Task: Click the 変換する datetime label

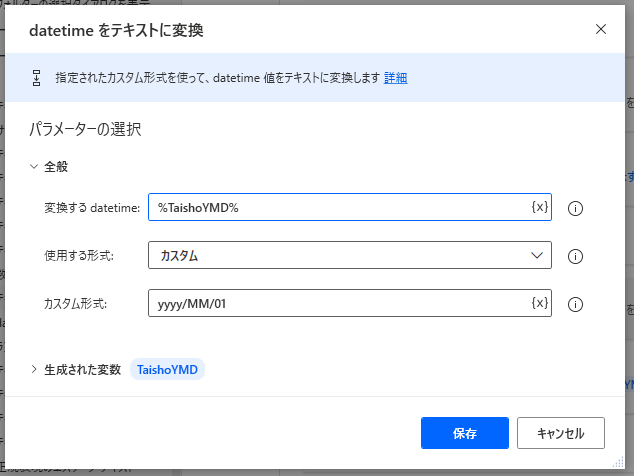Action: (x=92, y=208)
